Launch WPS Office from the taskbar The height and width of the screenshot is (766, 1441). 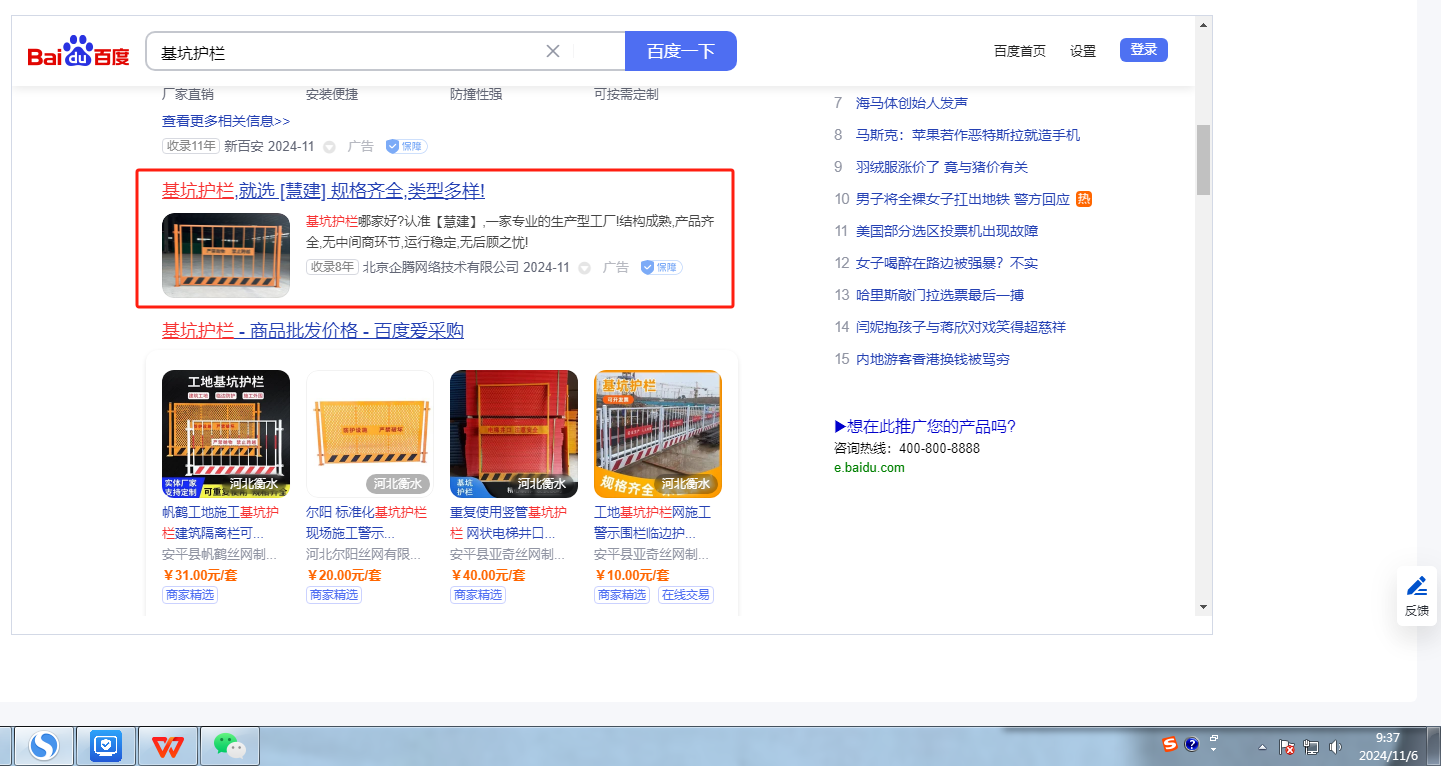(167, 746)
